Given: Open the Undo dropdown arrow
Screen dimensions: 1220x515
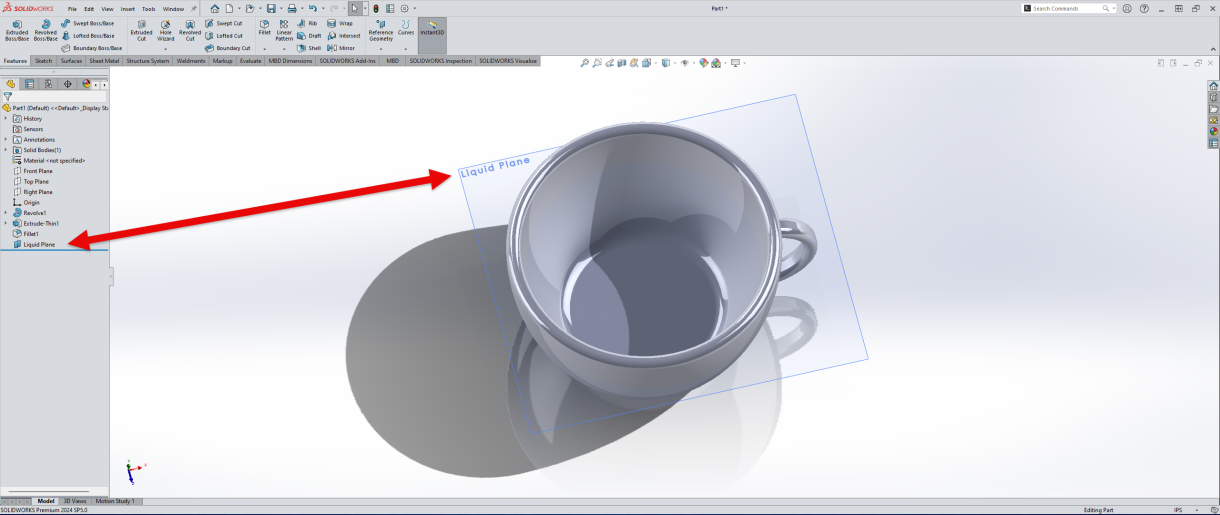Looking at the screenshot, I should coord(323,8).
